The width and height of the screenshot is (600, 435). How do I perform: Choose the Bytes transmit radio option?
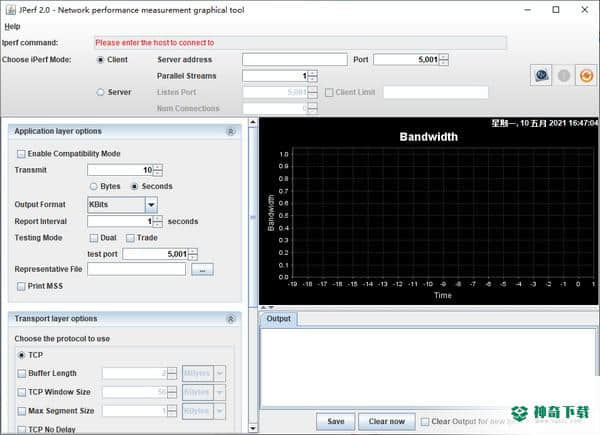pyautogui.click(x=94, y=186)
